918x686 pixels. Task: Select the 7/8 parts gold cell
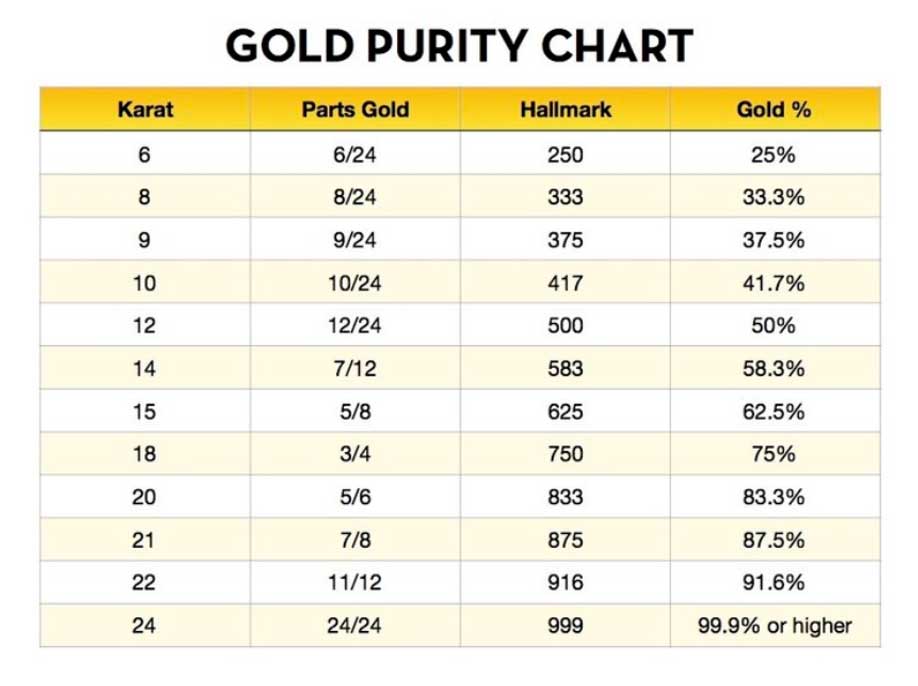pos(355,540)
